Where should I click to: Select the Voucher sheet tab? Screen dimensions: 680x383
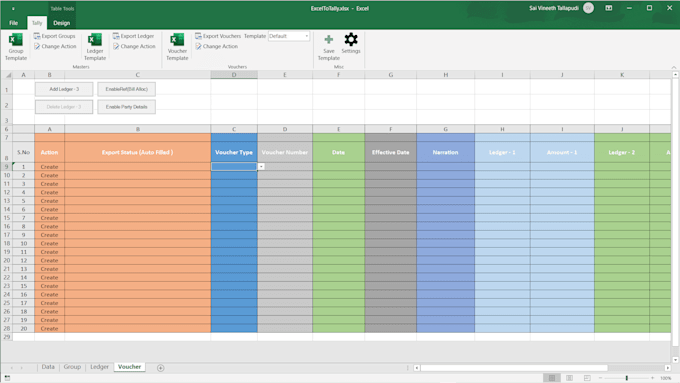pyautogui.click(x=129, y=367)
